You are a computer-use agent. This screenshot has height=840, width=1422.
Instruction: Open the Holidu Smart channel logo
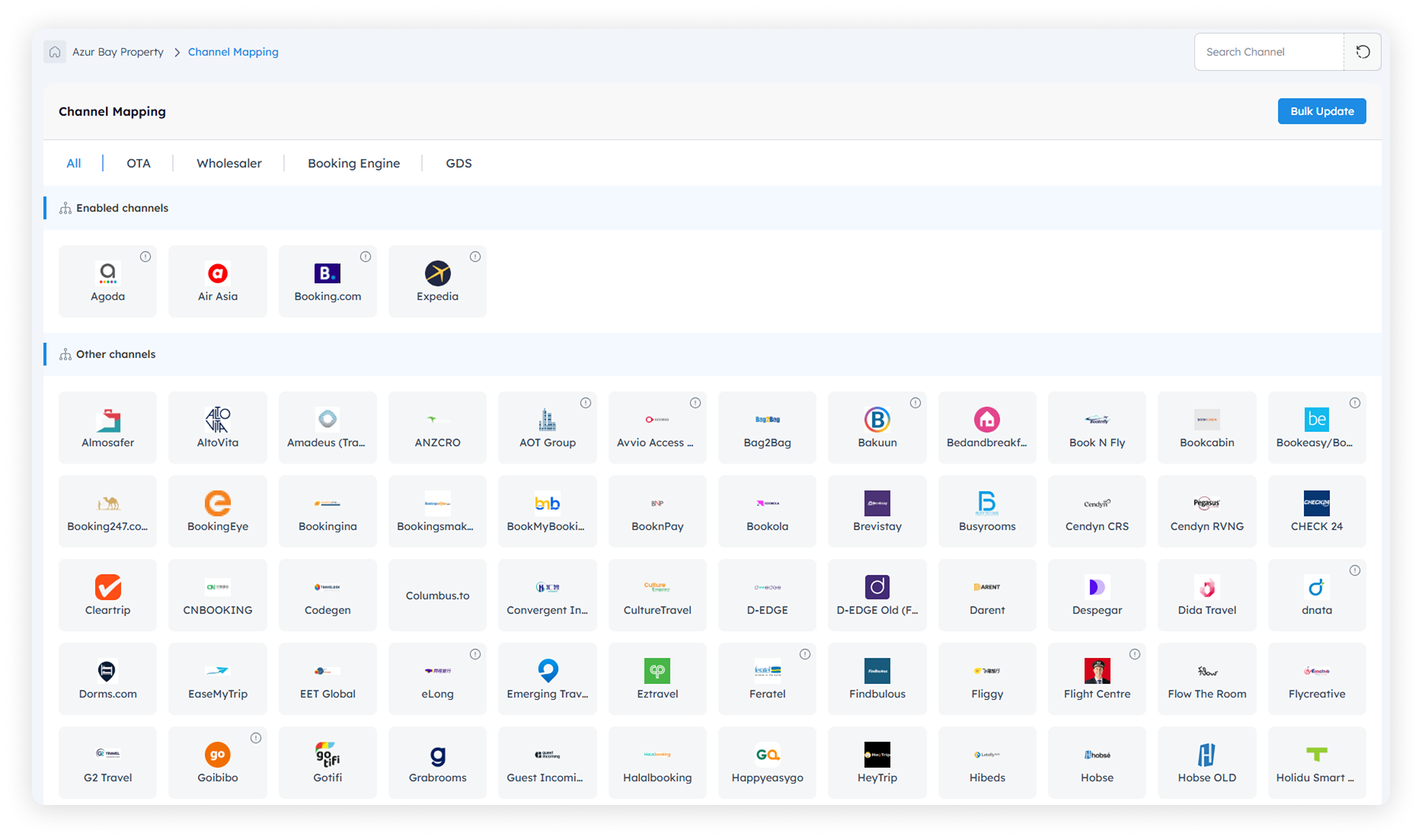coord(1317,754)
